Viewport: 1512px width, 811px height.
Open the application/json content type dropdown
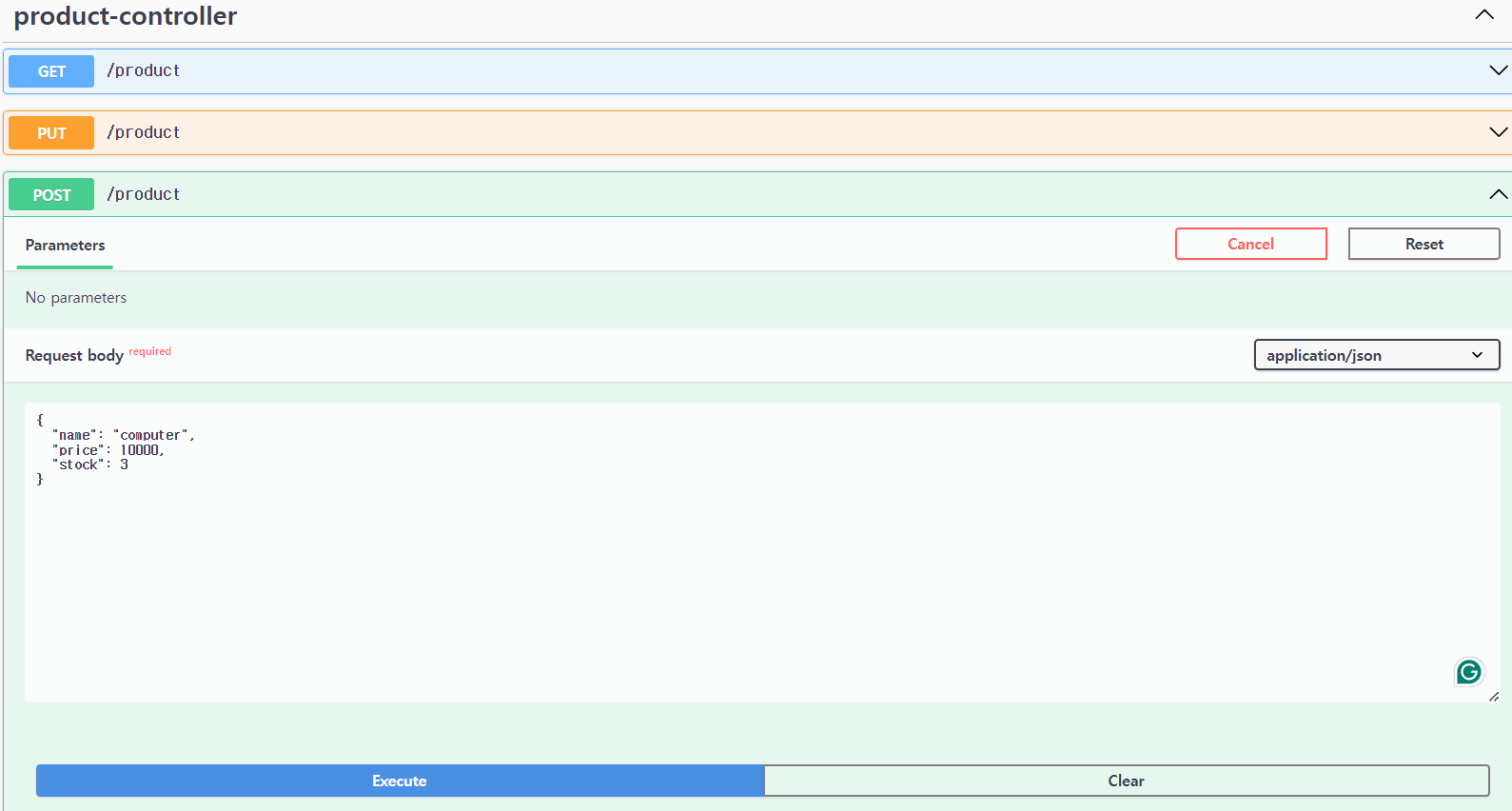[1376, 355]
